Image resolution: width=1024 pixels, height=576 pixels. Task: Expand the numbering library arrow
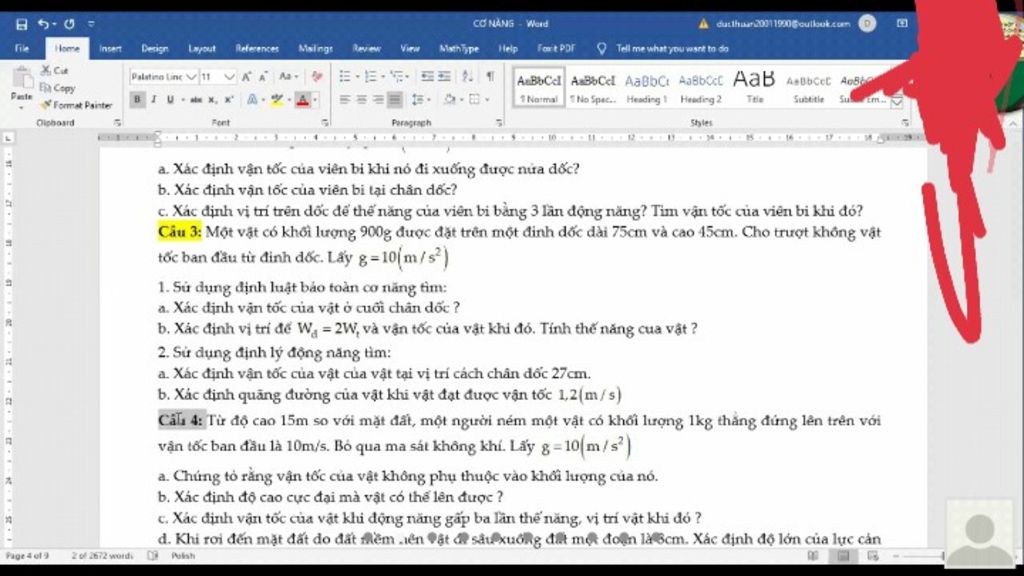click(383, 77)
